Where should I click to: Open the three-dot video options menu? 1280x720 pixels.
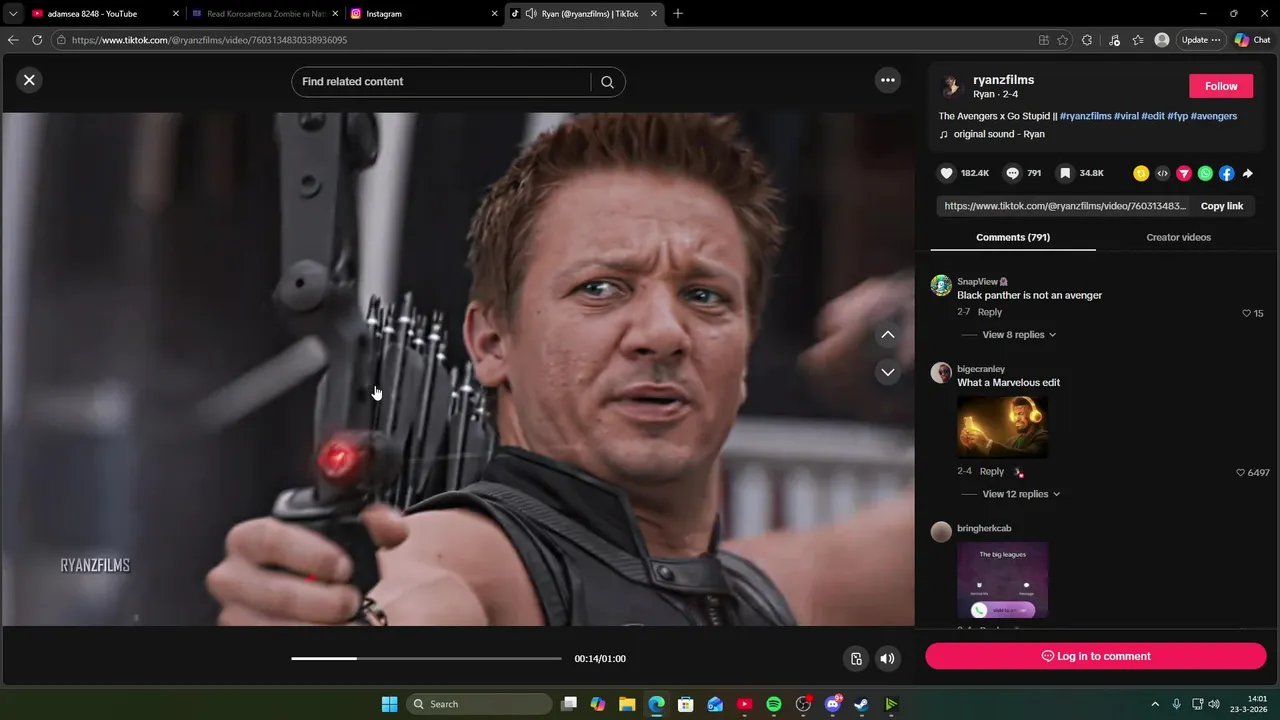coord(888,80)
